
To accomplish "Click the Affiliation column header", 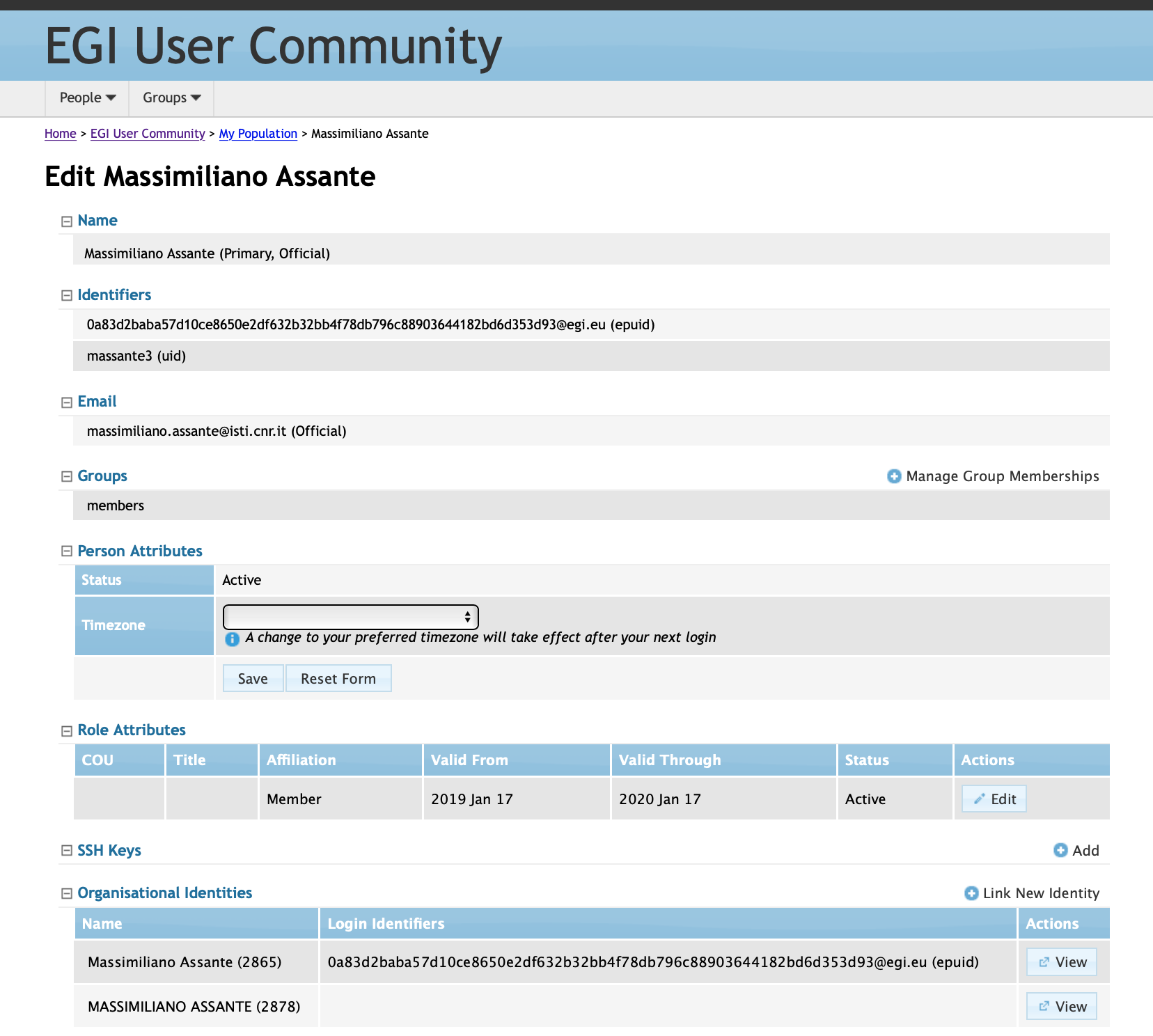I will 340,760.
